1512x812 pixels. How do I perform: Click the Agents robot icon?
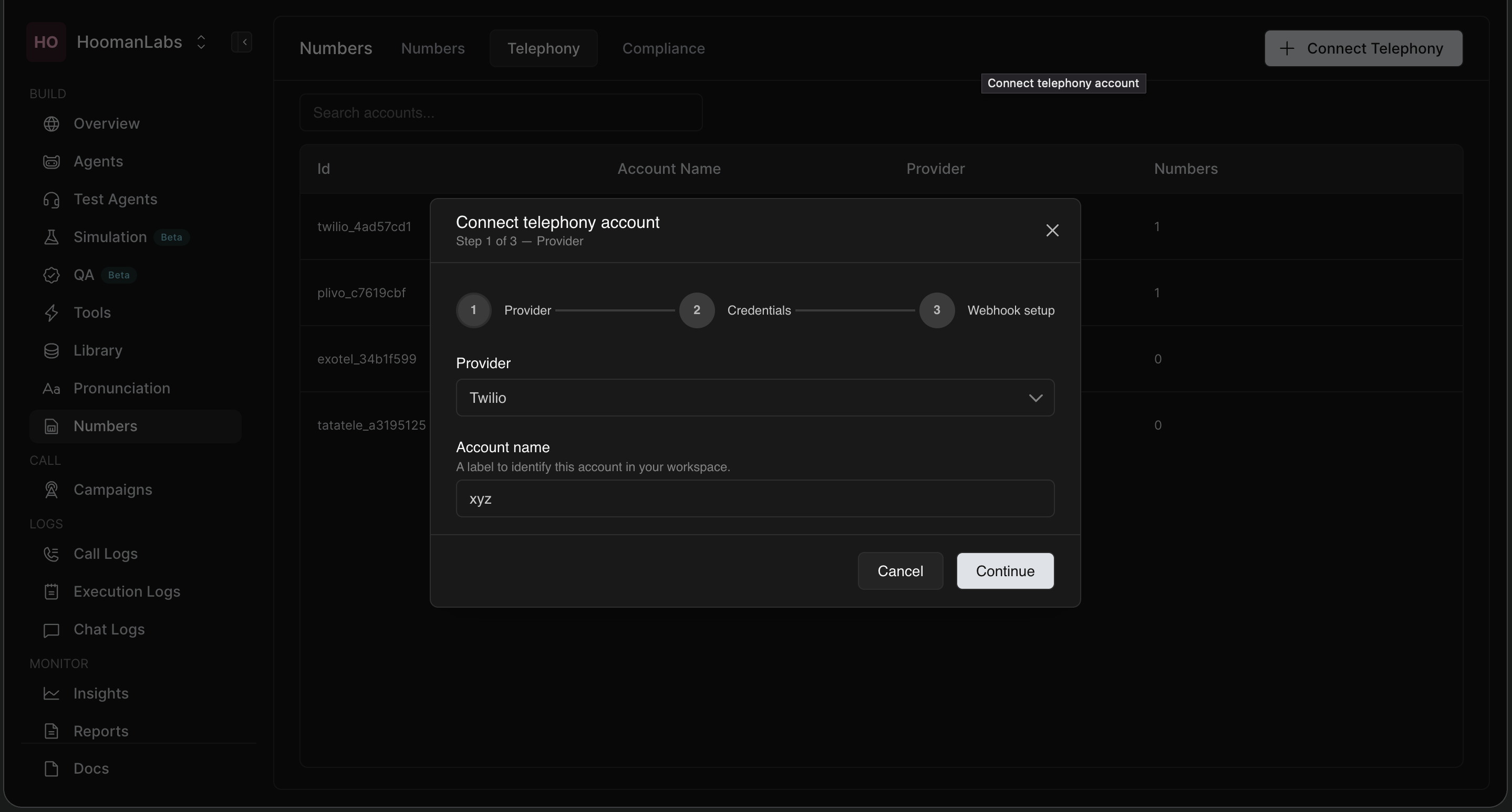[51, 161]
